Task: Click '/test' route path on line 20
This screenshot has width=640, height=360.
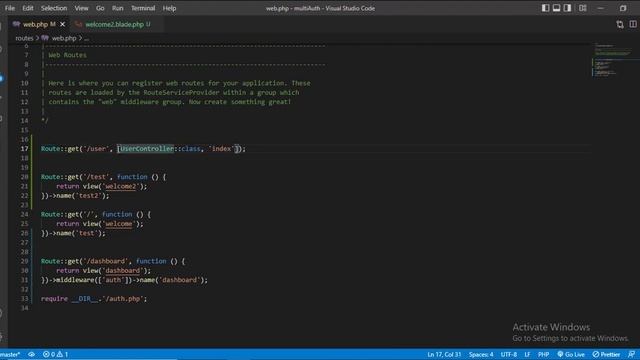Action: point(96,177)
